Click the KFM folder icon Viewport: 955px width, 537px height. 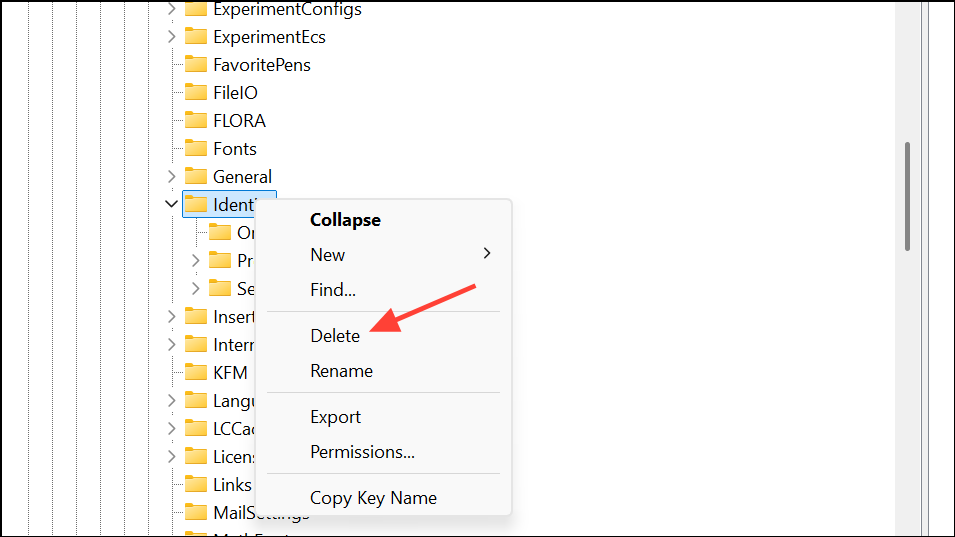point(196,373)
